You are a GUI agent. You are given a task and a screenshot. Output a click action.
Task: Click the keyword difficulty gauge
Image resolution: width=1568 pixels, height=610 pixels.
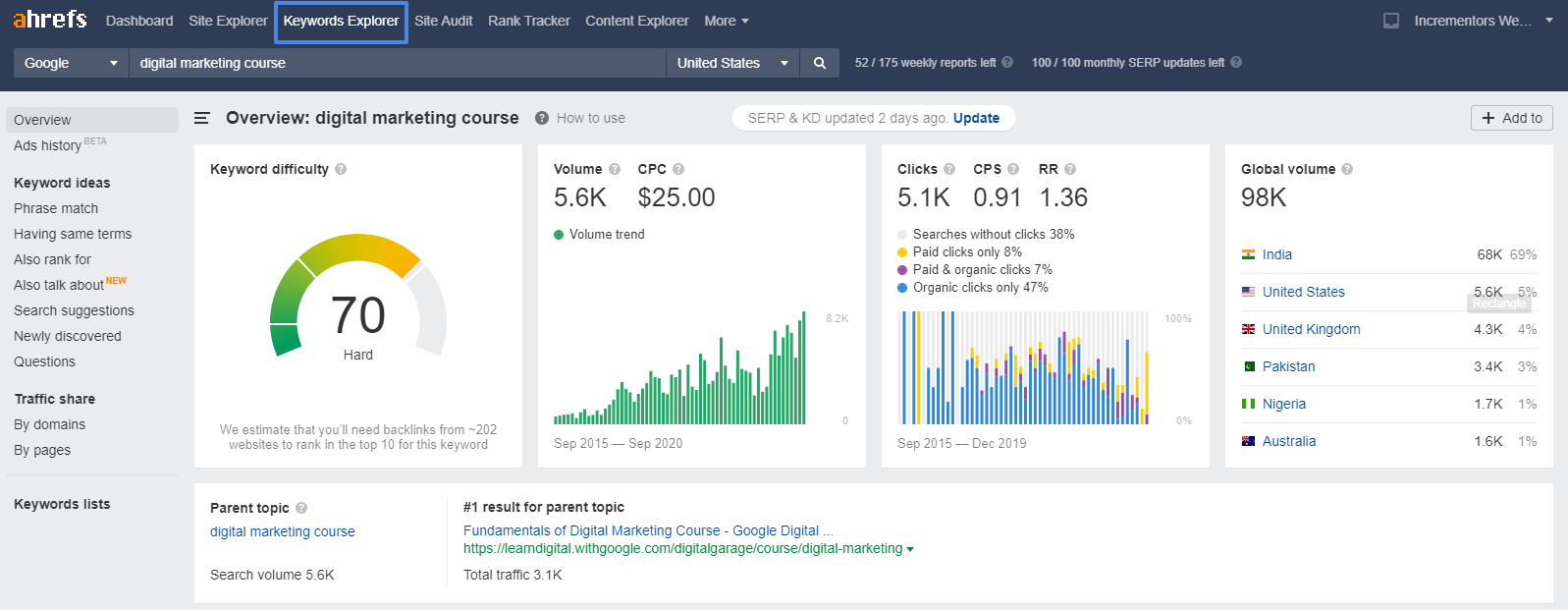(x=358, y=296)
